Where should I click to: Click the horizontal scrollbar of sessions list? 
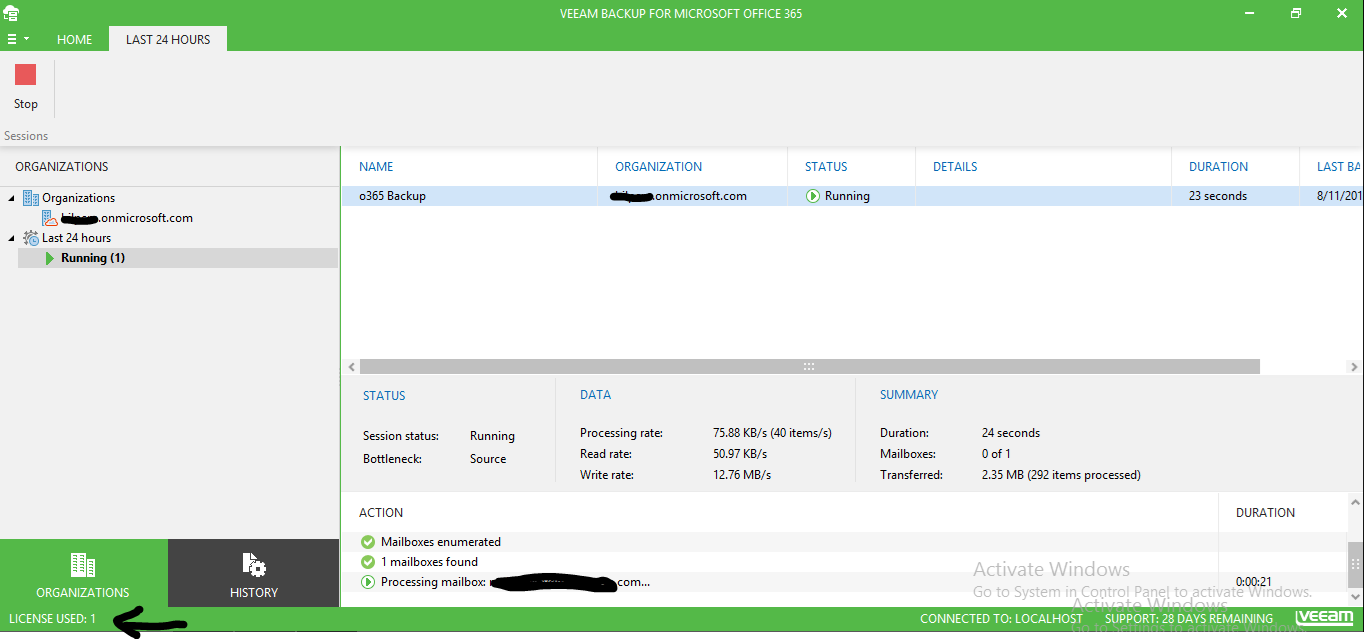tap(809, 367)
